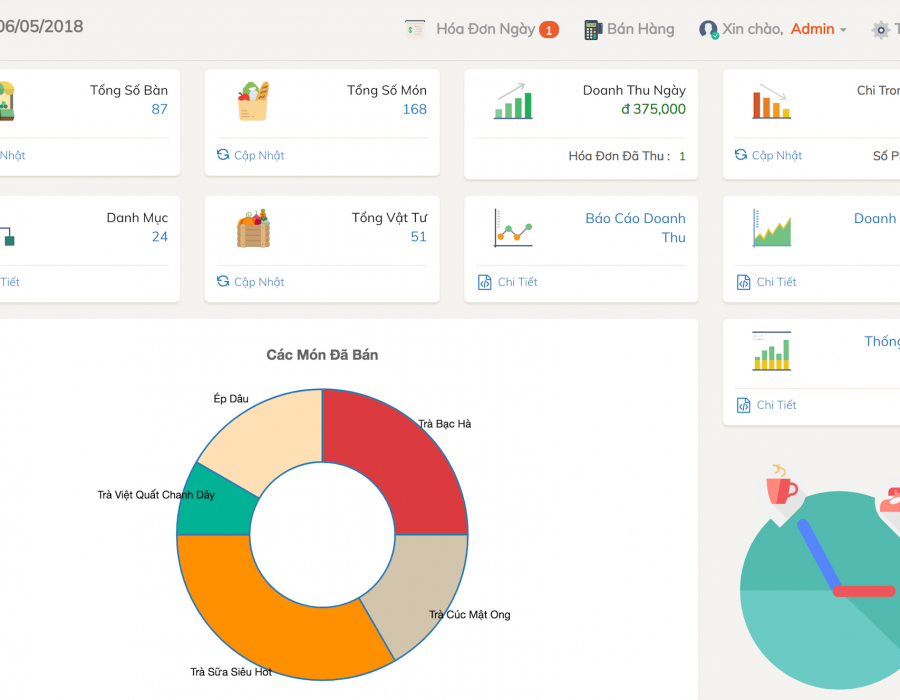Screen dimensions: 900x700
Task: Expand the Admin dropdown arrow
Action: (x=843, y=30)
